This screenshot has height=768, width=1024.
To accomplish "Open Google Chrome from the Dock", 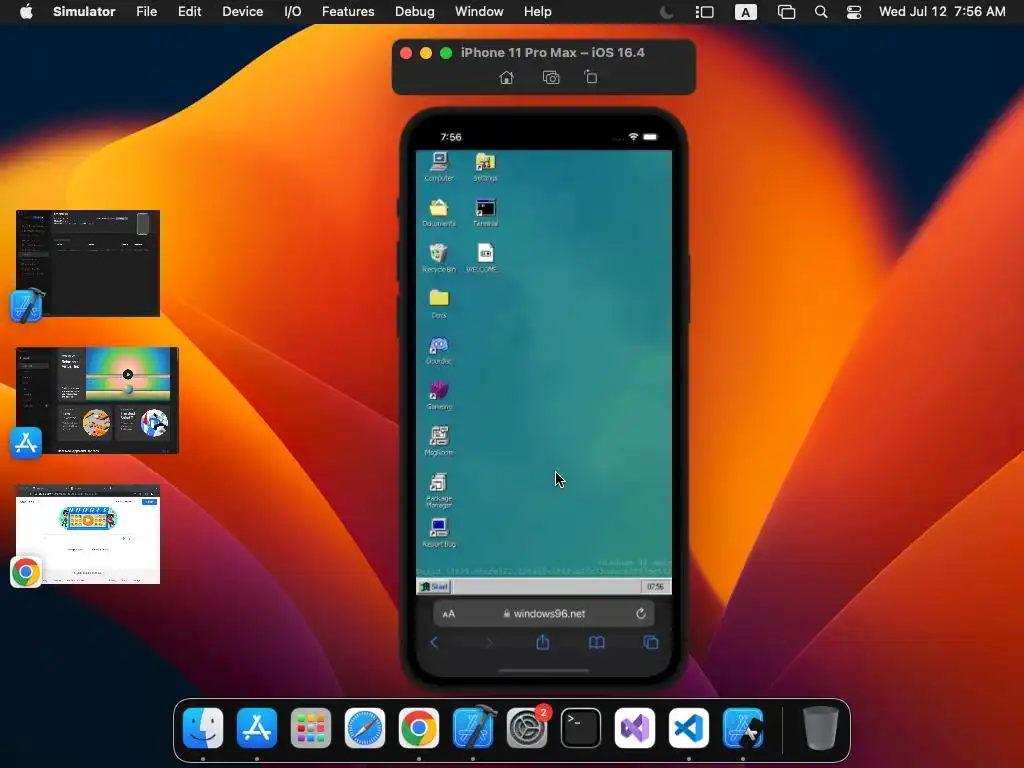I will pyautogui.click(x=419, y=728).
